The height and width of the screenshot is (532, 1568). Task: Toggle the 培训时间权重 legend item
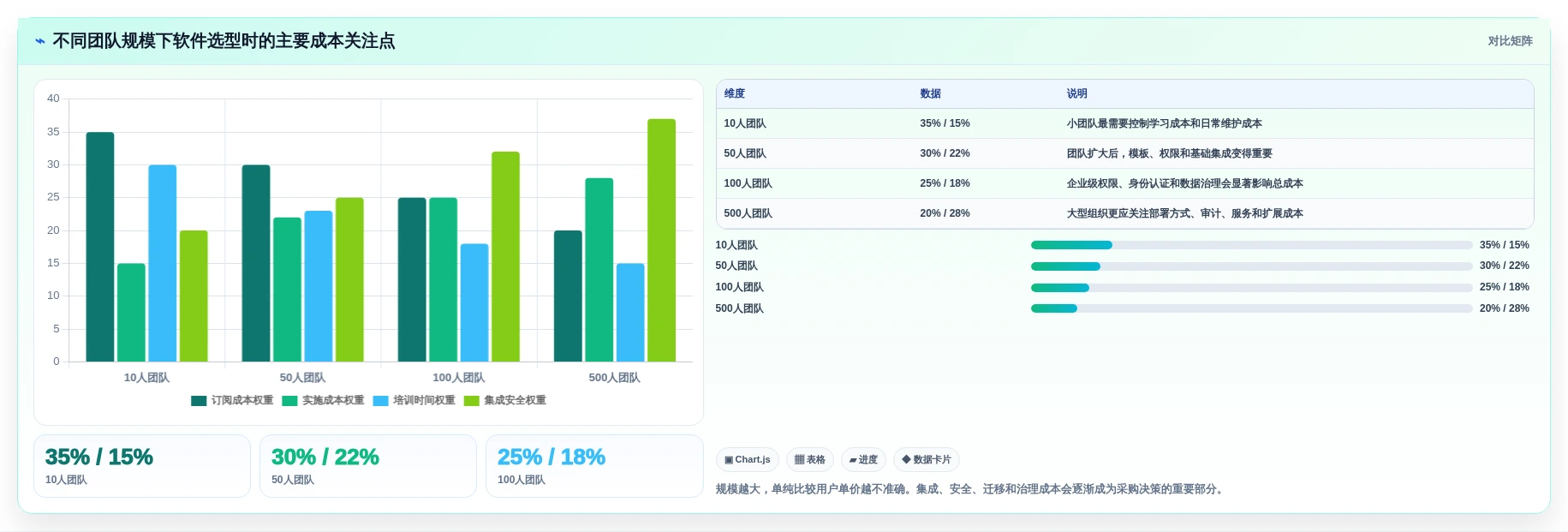[414, 401]
